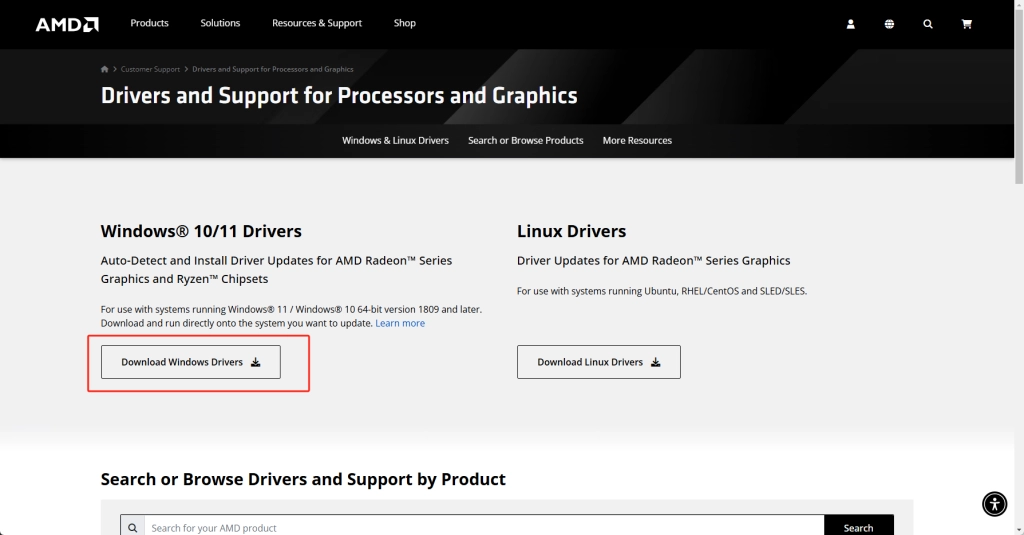Open the header search magnifier icon
The height and width of the screenshot is (535, 1024).
click(927, 24)
